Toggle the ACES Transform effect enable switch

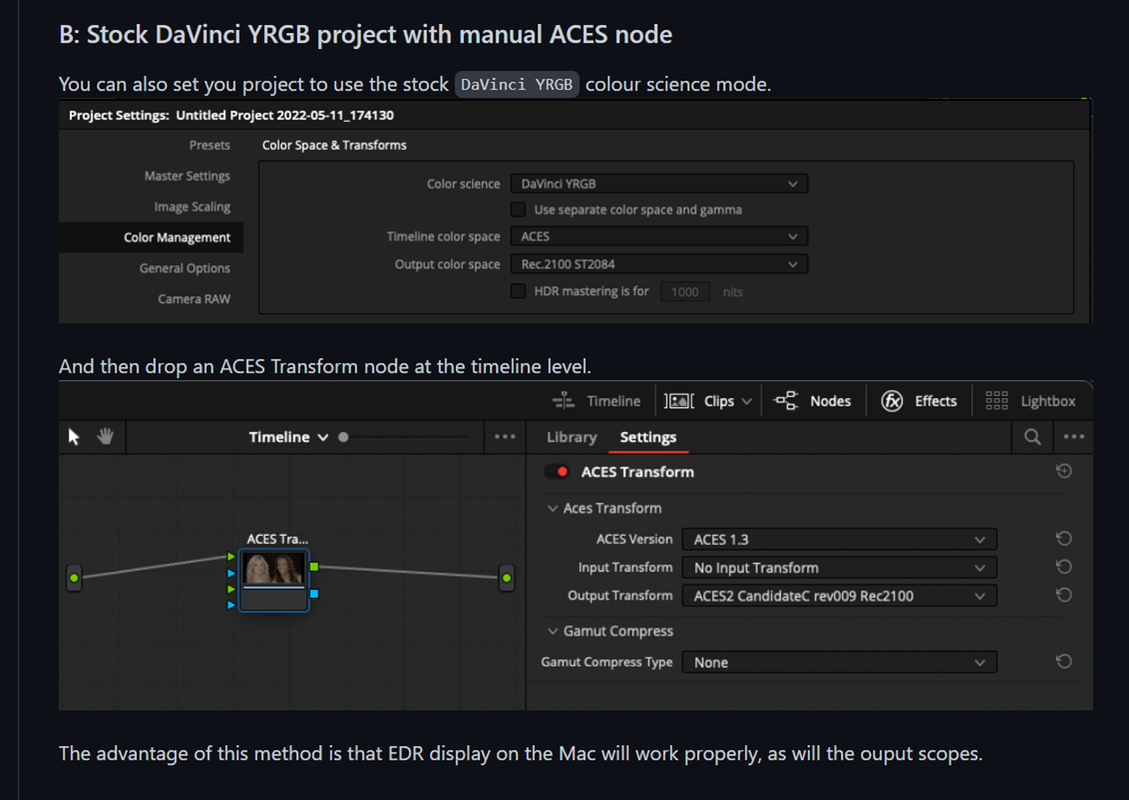coord(557,472)
